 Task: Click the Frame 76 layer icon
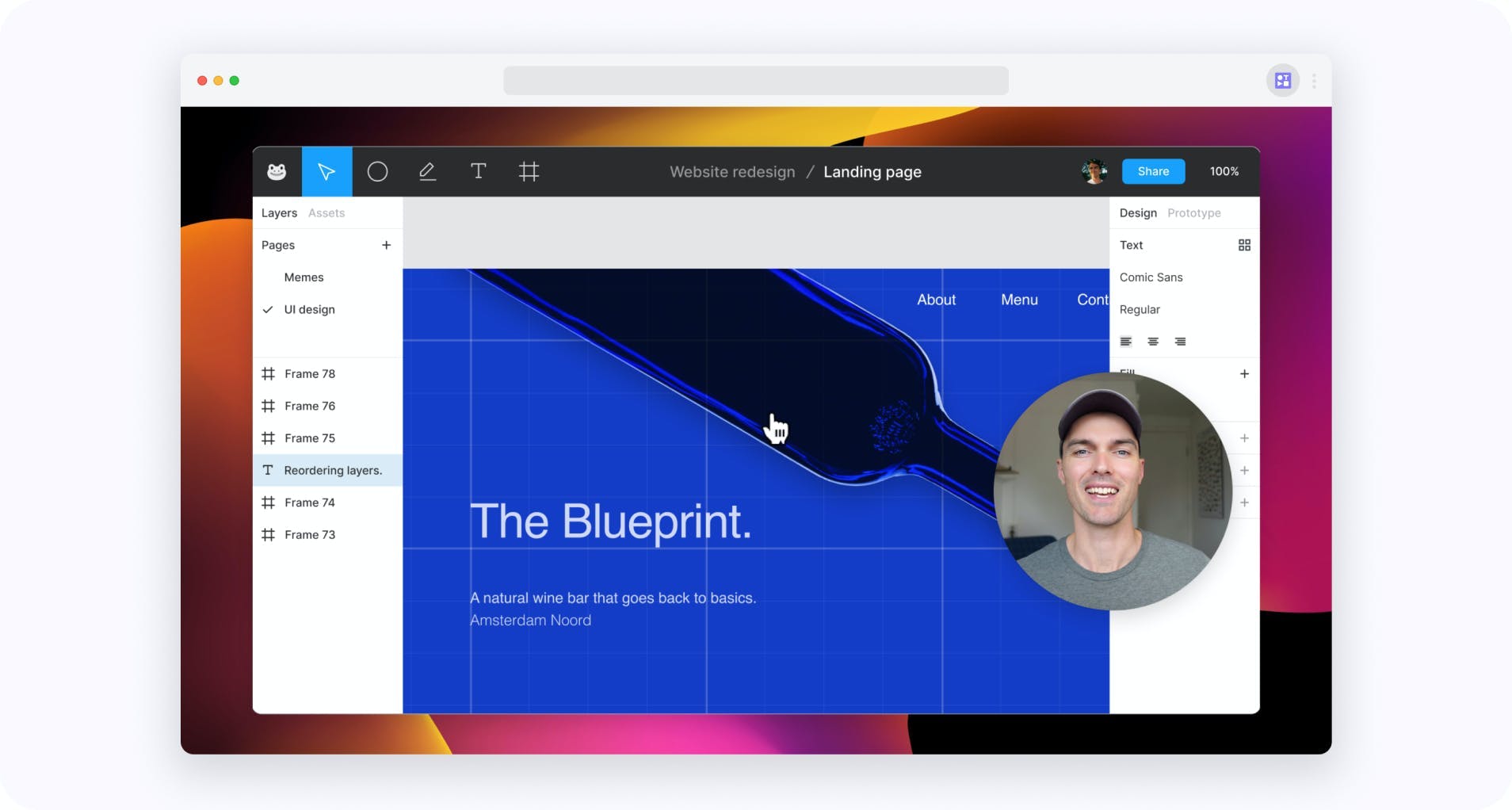coord(269,406)
